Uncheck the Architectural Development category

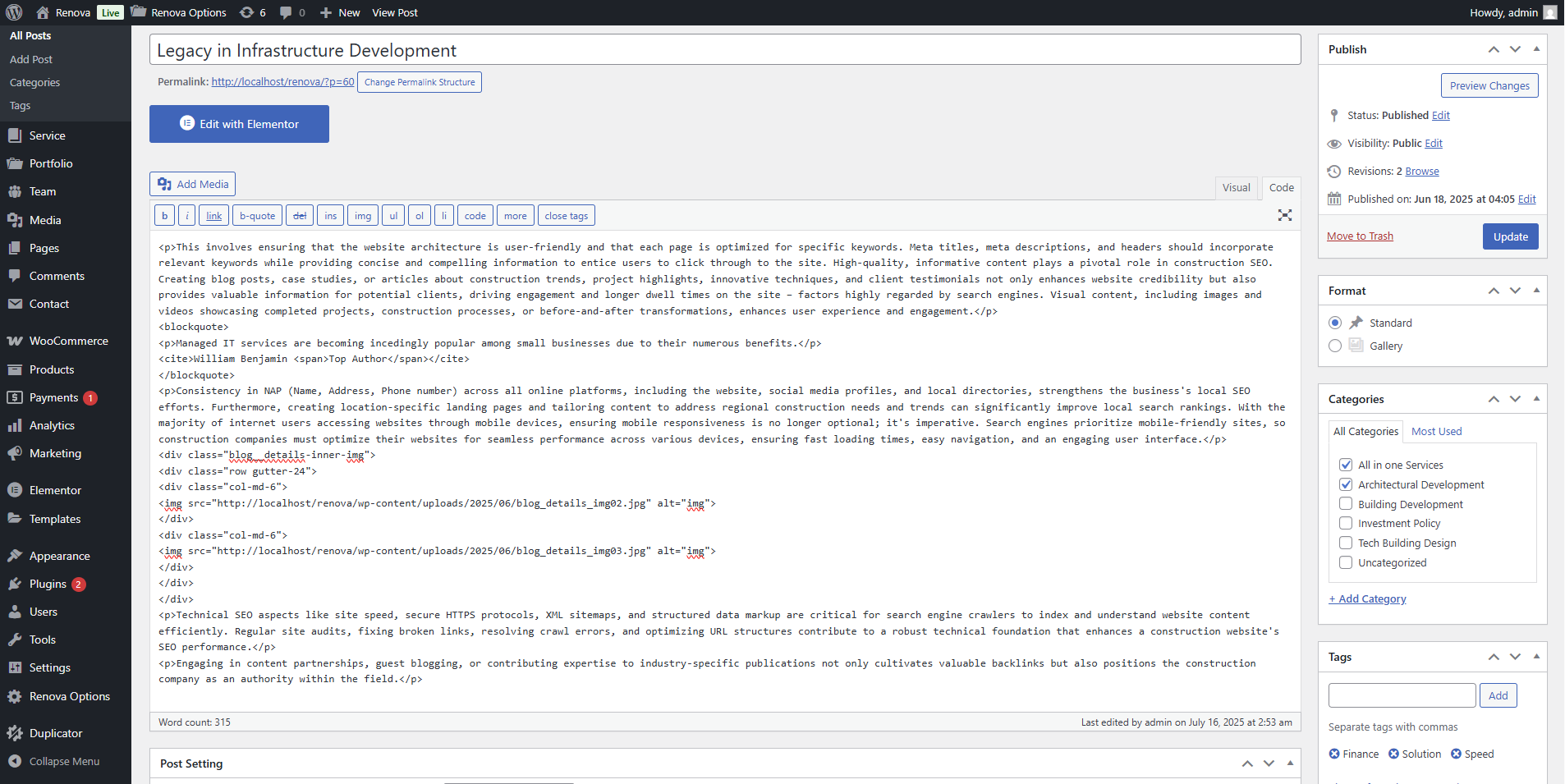(1346, 484)
